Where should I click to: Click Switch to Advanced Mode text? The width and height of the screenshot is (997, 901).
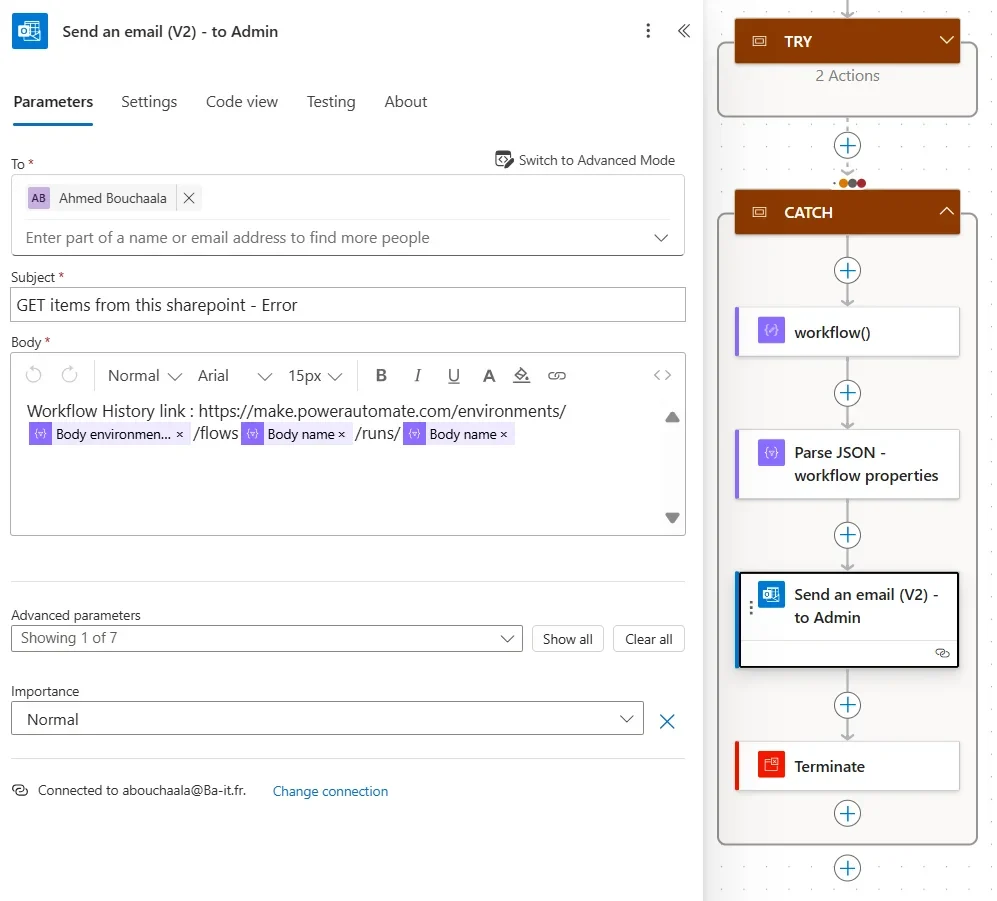[x=596, y=160]
